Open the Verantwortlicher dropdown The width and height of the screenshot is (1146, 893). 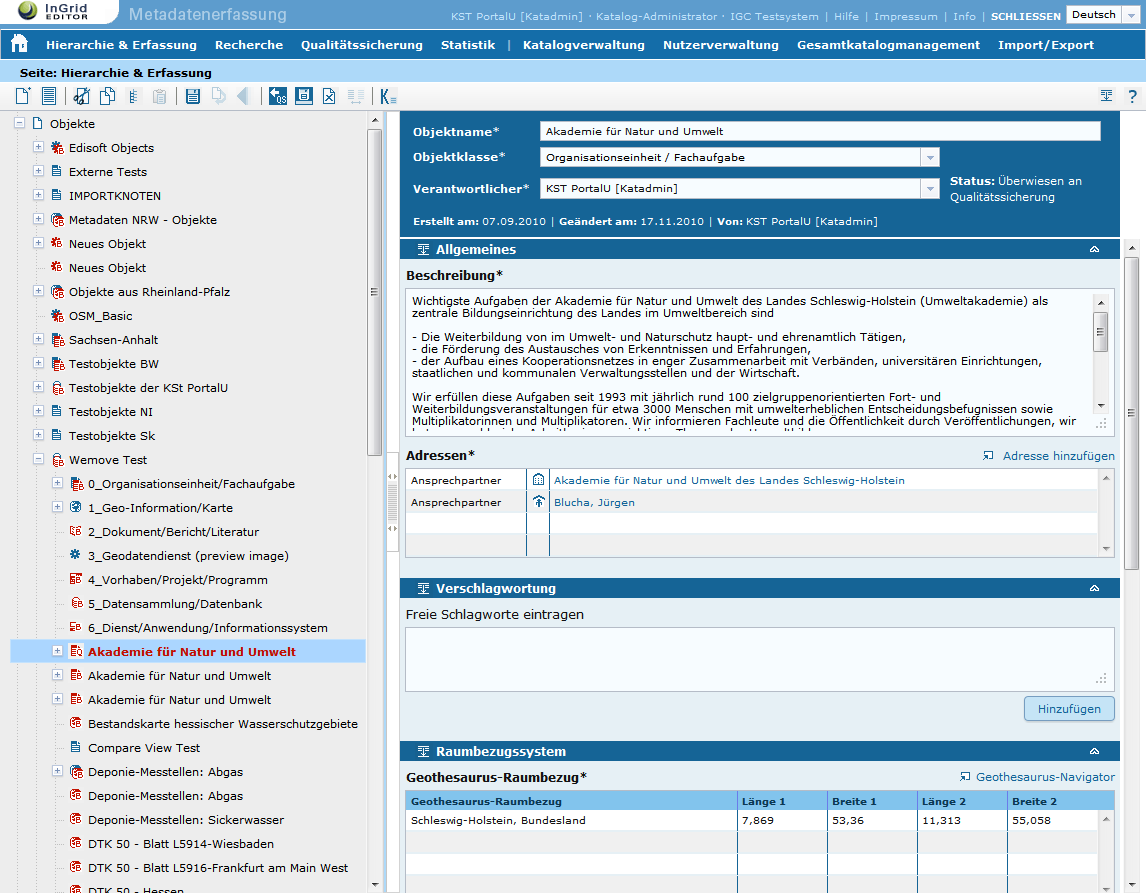pyautogui.click(x=930, y=188)
